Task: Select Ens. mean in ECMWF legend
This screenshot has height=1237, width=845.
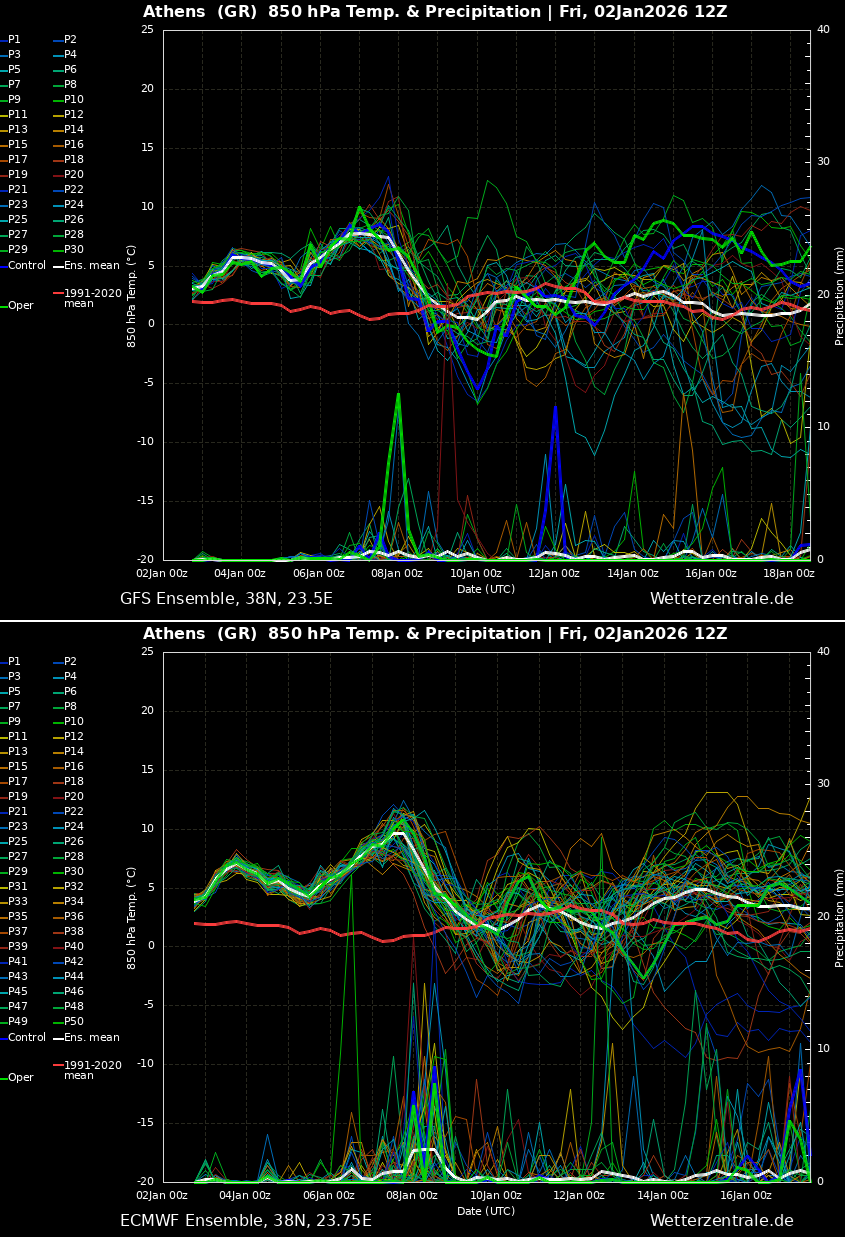Action: (x=91, y=1038)
